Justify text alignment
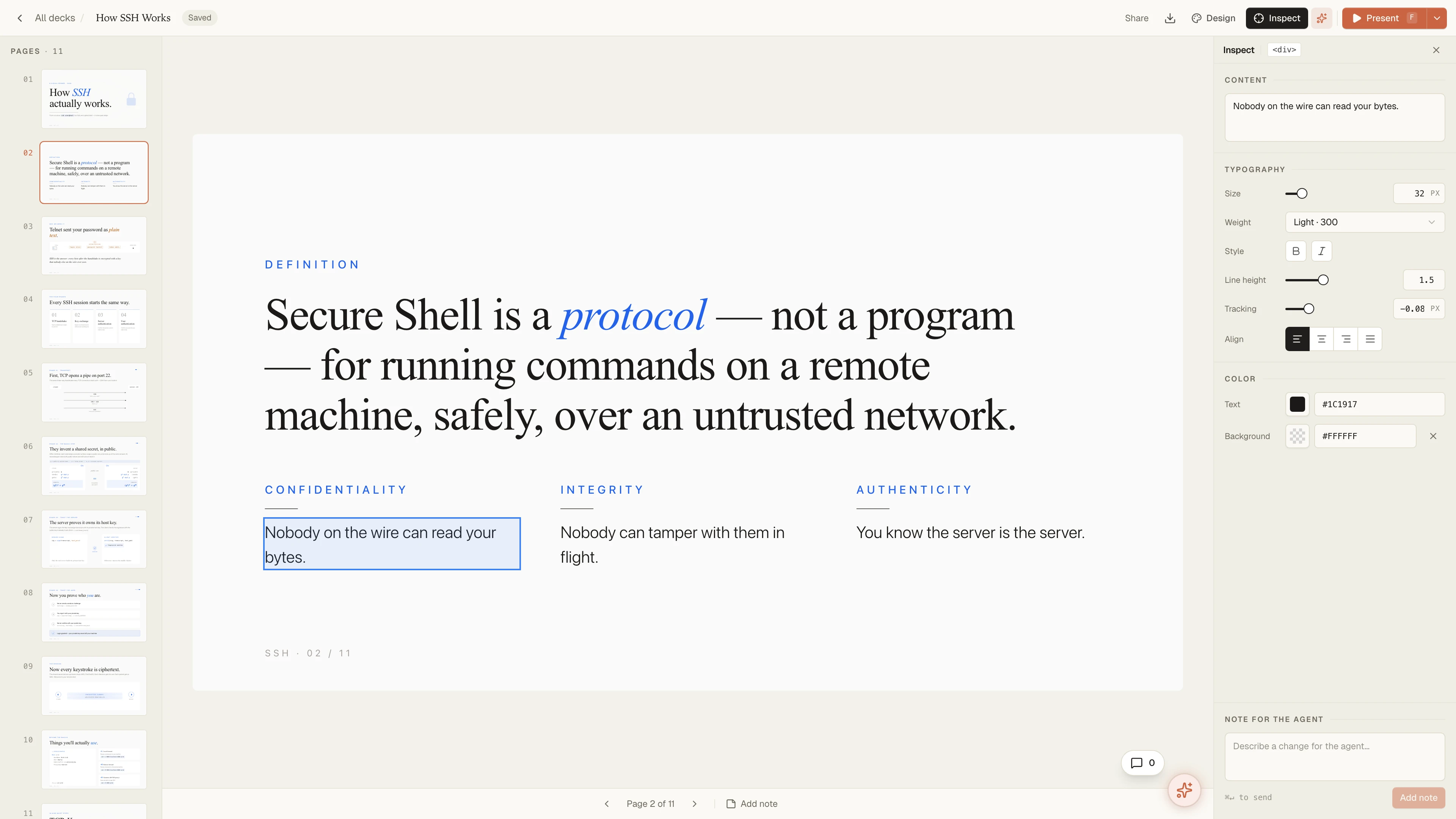1456x819 pixels. pos(1370,339)
